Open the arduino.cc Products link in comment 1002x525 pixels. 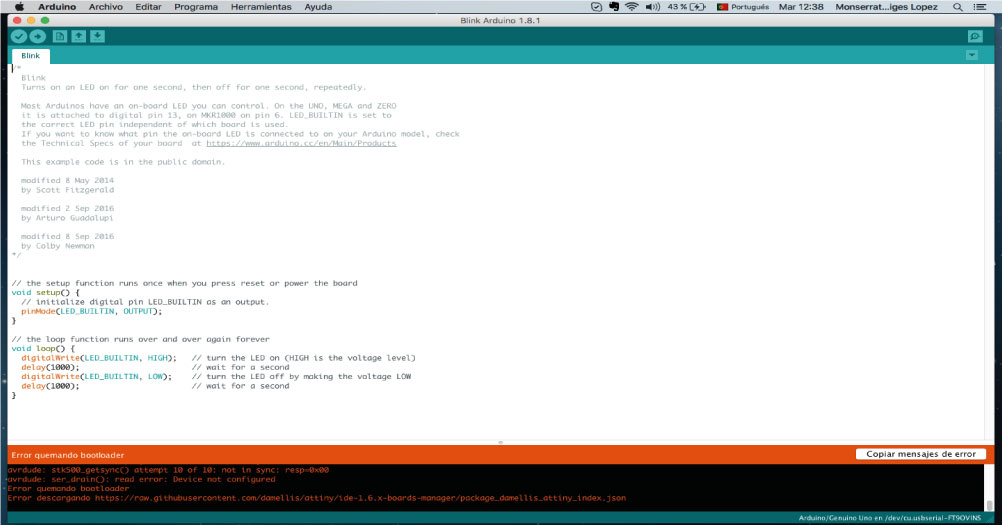301,143
